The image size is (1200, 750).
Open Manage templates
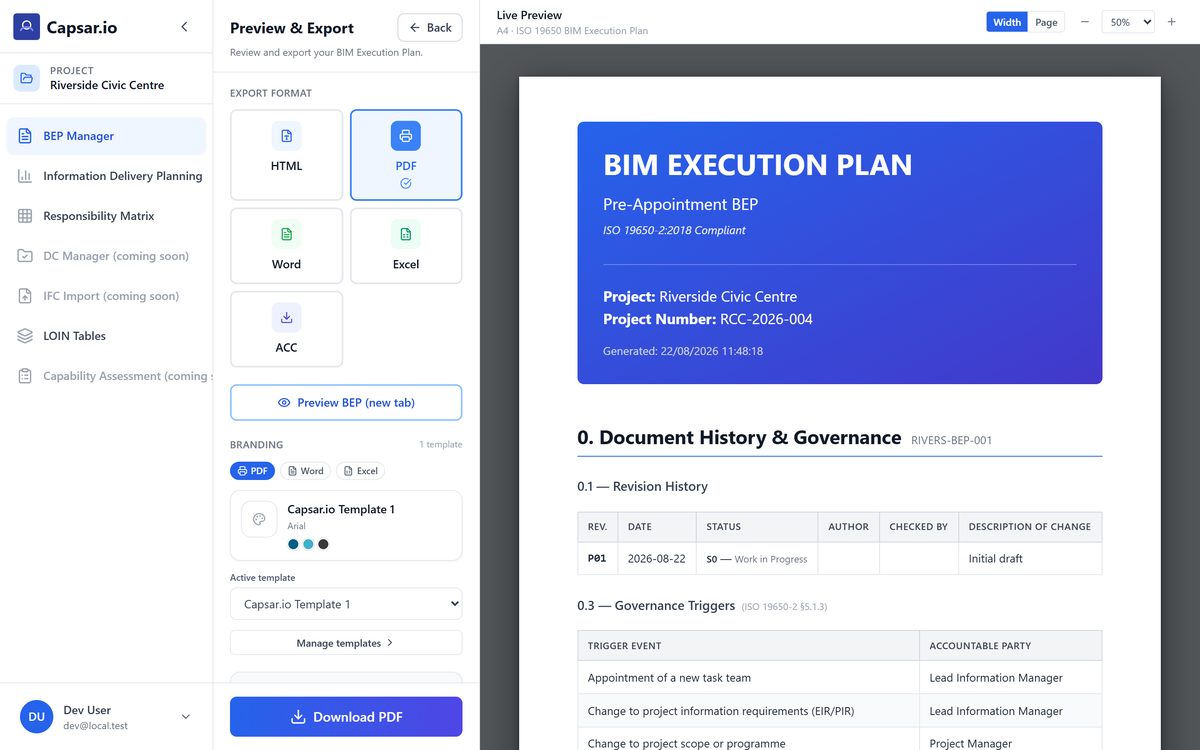pyautogui.click(x=346, y=643)
